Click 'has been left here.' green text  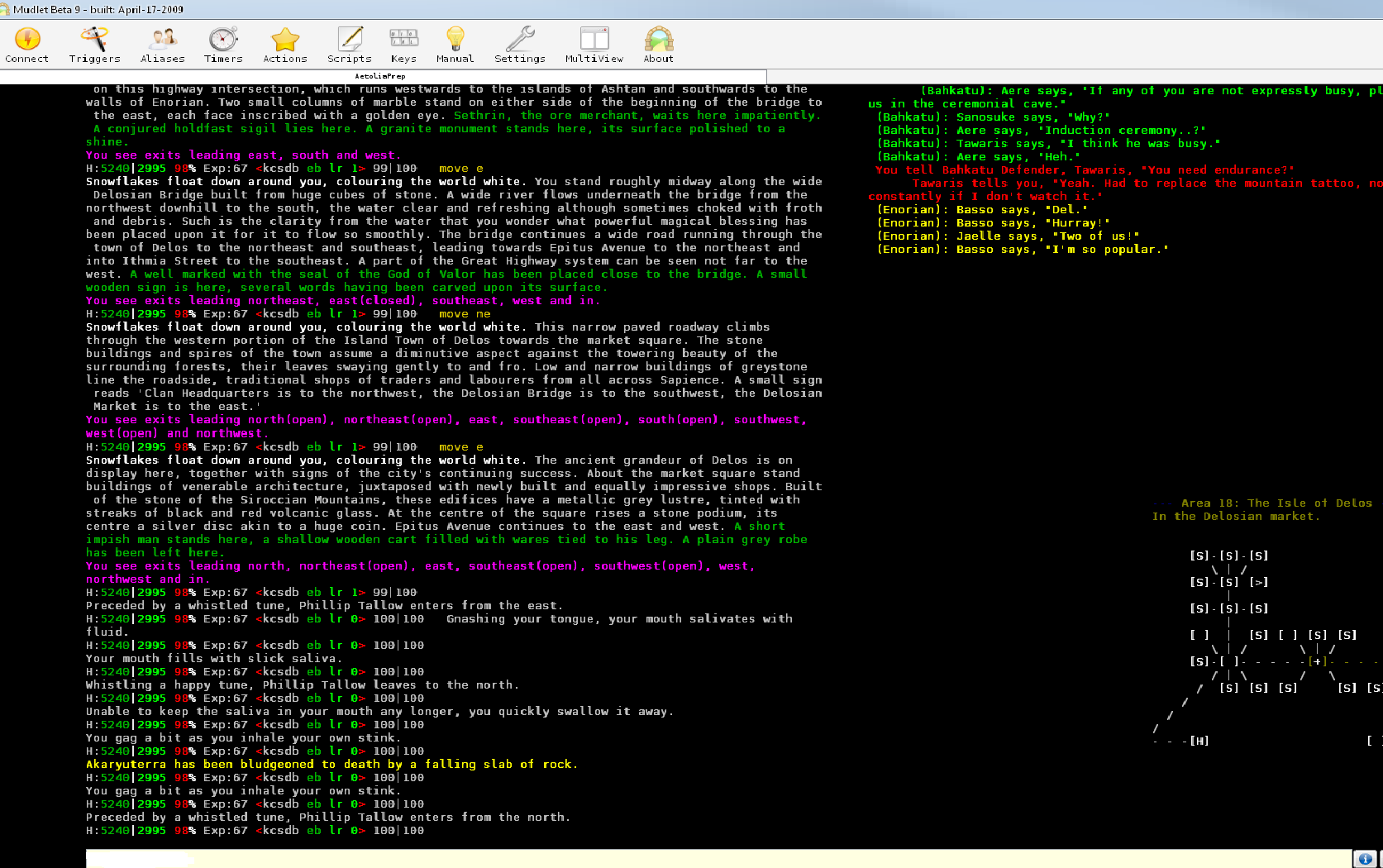click(155, 553)
